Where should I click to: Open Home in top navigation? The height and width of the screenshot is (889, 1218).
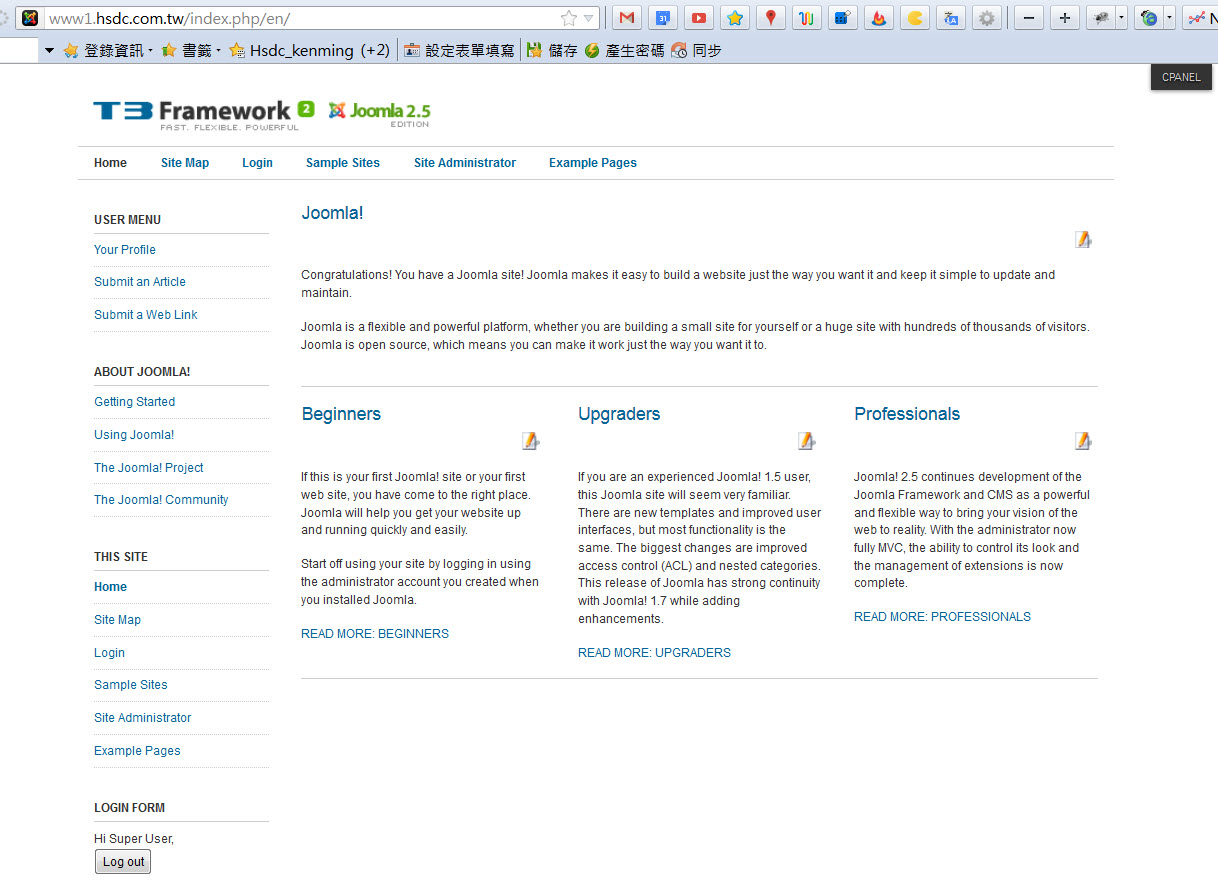(110, 163)
